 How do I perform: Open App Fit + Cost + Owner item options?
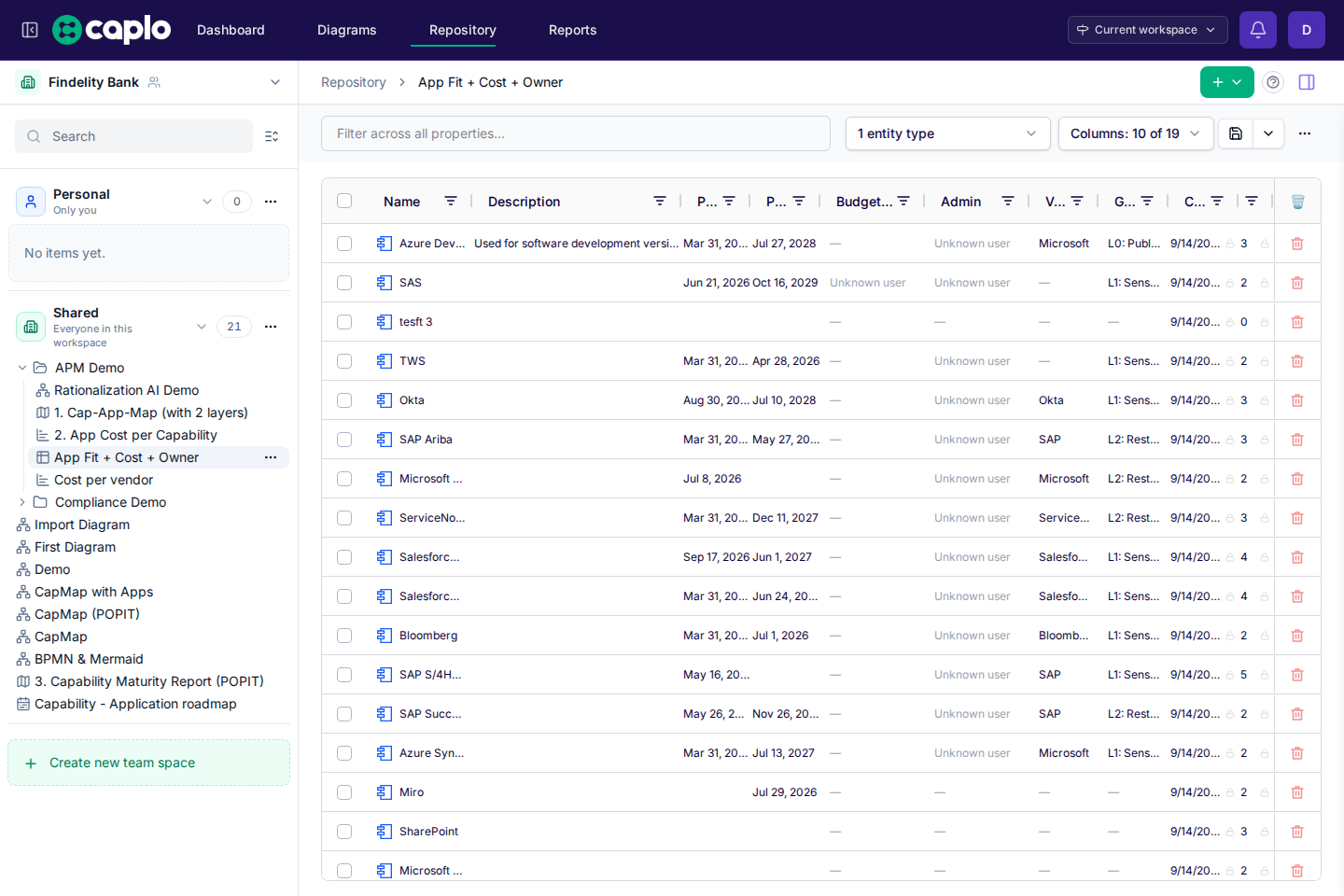tap(271, 457)
